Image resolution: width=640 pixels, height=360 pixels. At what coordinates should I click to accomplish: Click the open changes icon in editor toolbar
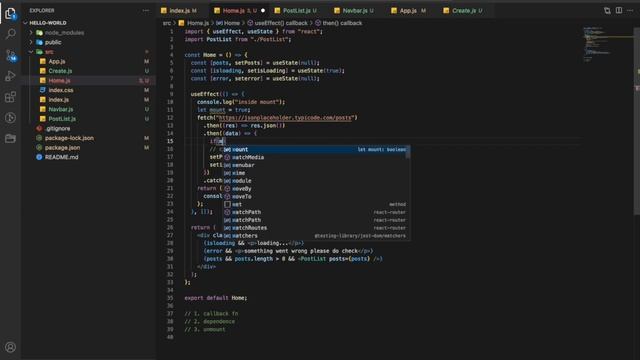click(x=607, y=11)
